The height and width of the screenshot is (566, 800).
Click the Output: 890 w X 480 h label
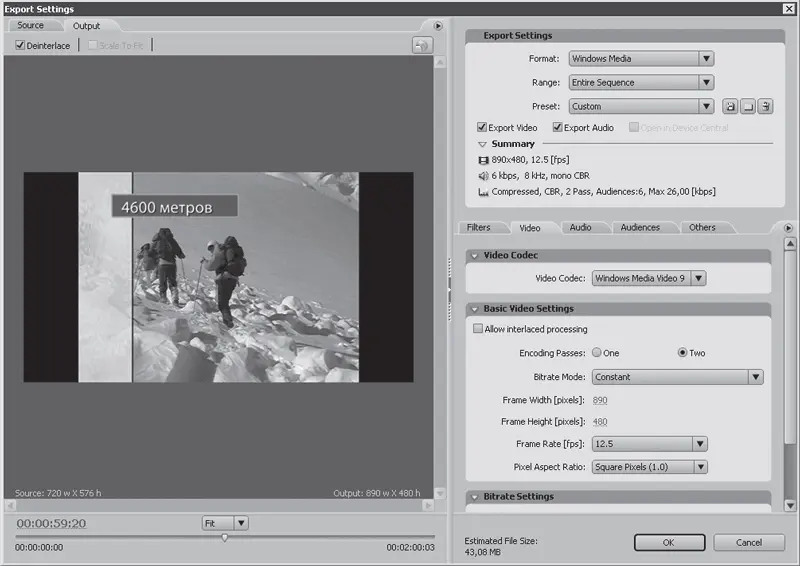click(x=377, y=493)
